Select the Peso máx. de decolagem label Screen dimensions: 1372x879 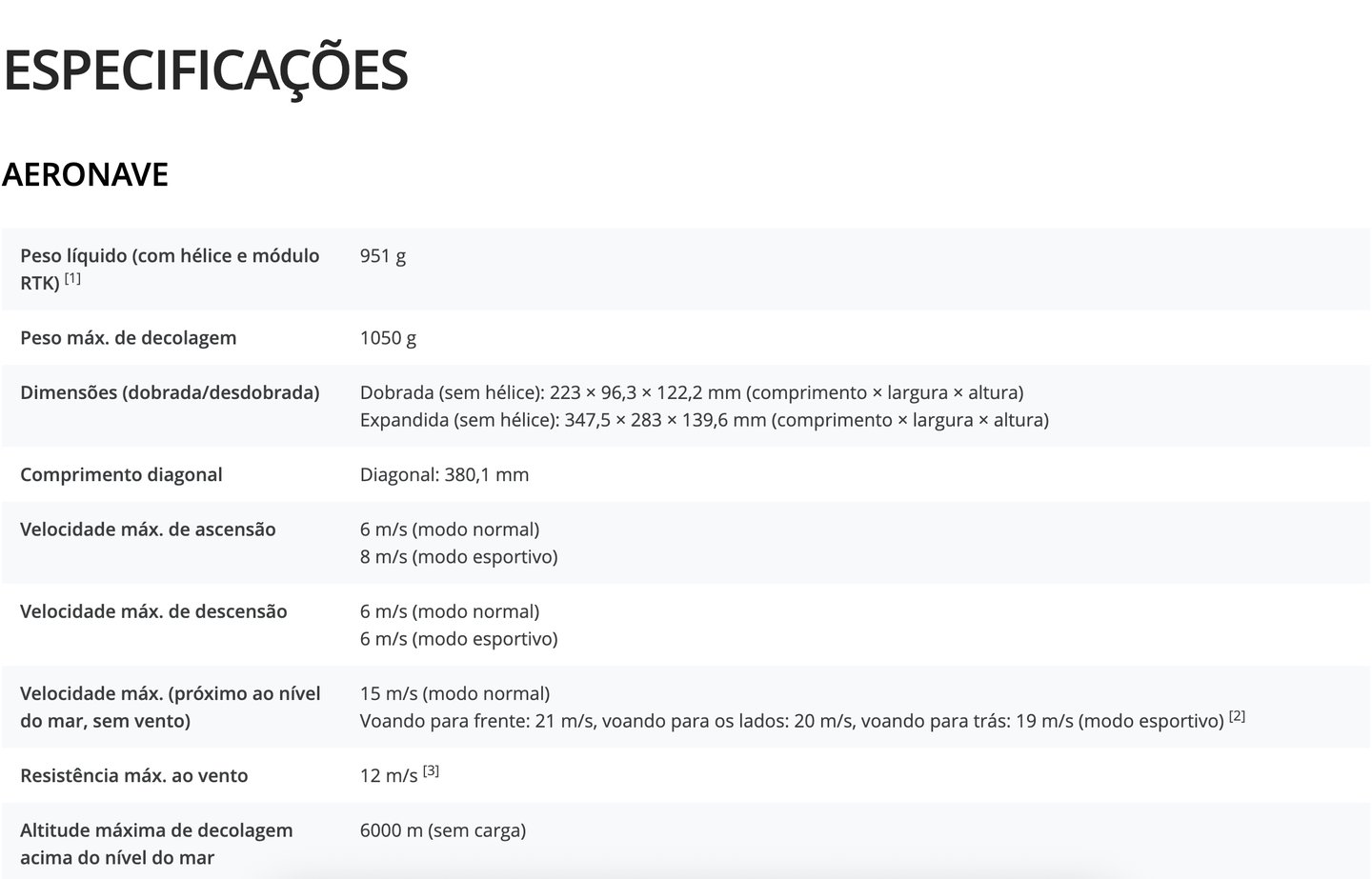(x=129, y=338)
